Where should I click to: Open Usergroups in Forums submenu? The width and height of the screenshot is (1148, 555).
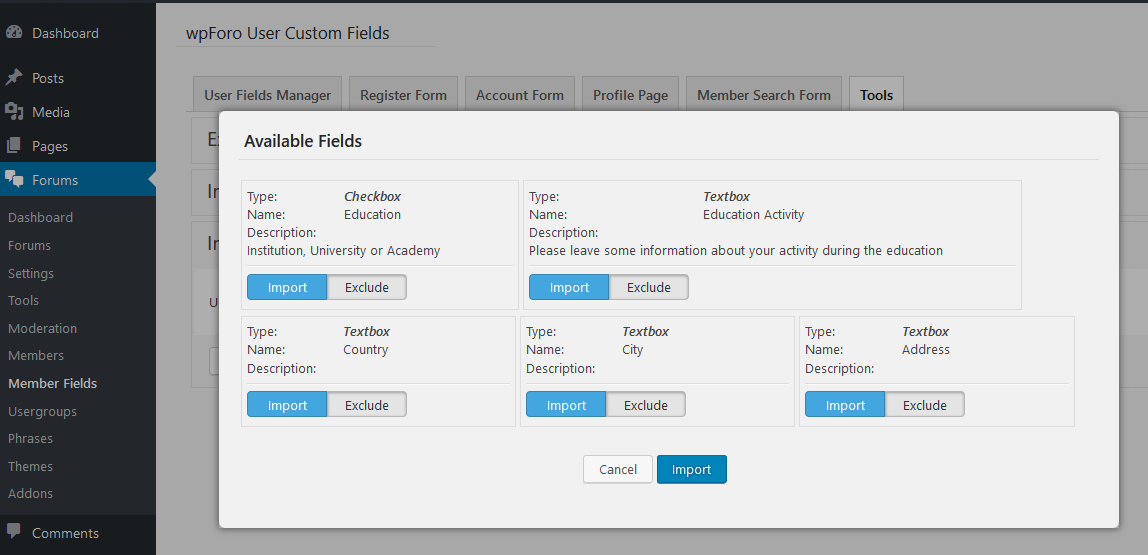coord(42,411)
